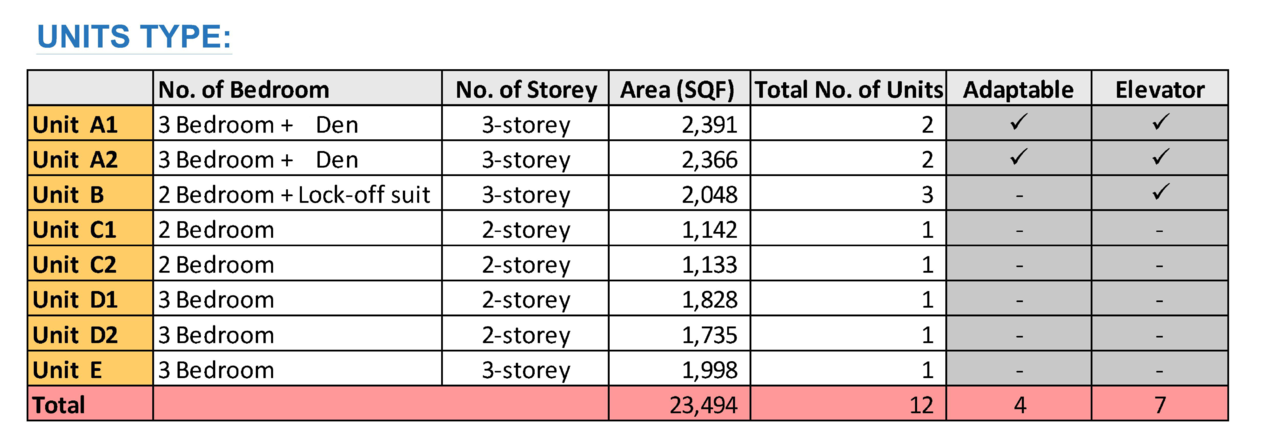Select the Area (SQF) column header
Viewport: 1280px width, 444px height.
coord(679,89)
